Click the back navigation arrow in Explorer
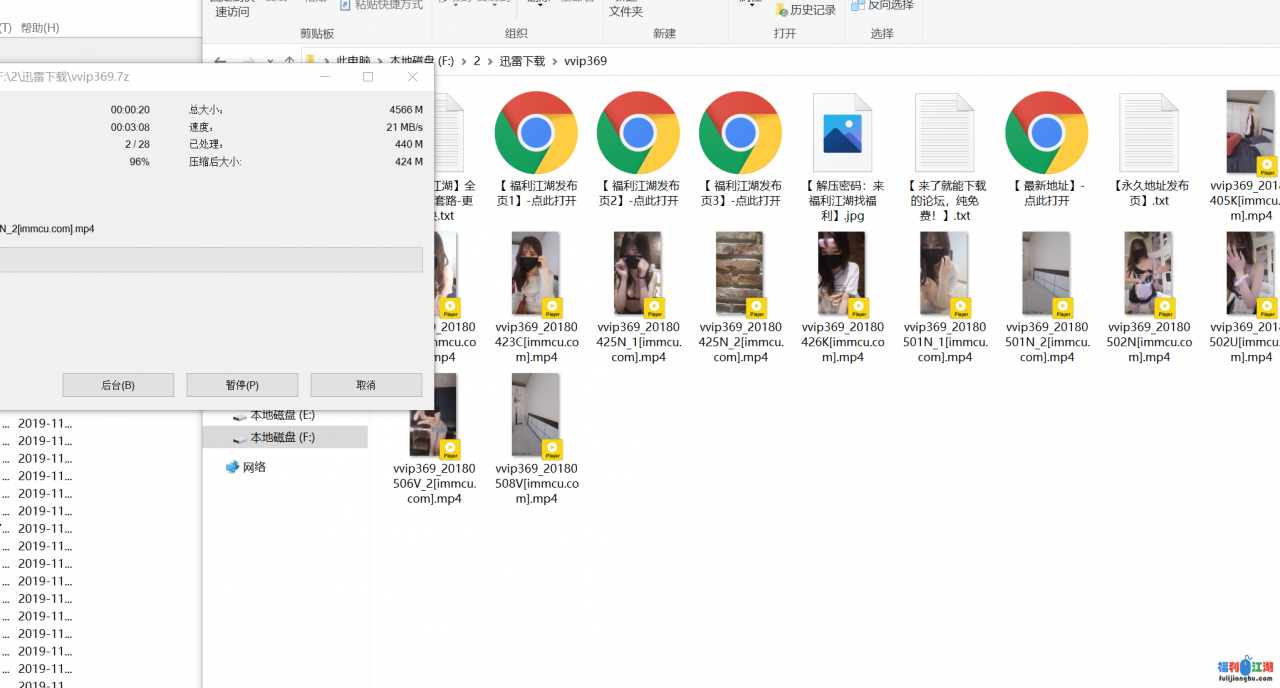Screen dimensions: 1280x688 (x=219, y=61)
